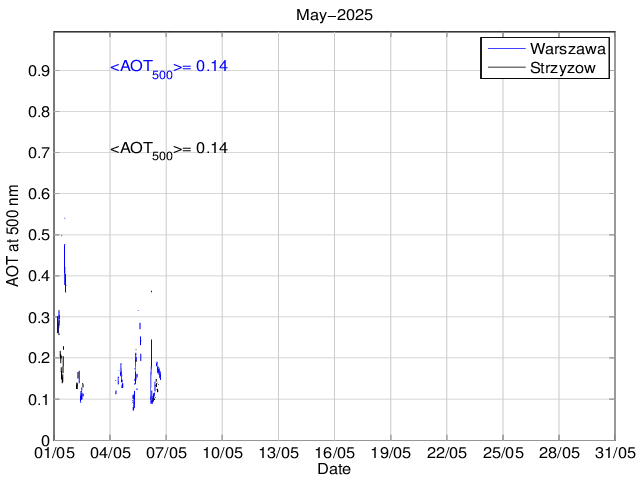Click the 0.4 y-axis tick label

pos(39,276)
